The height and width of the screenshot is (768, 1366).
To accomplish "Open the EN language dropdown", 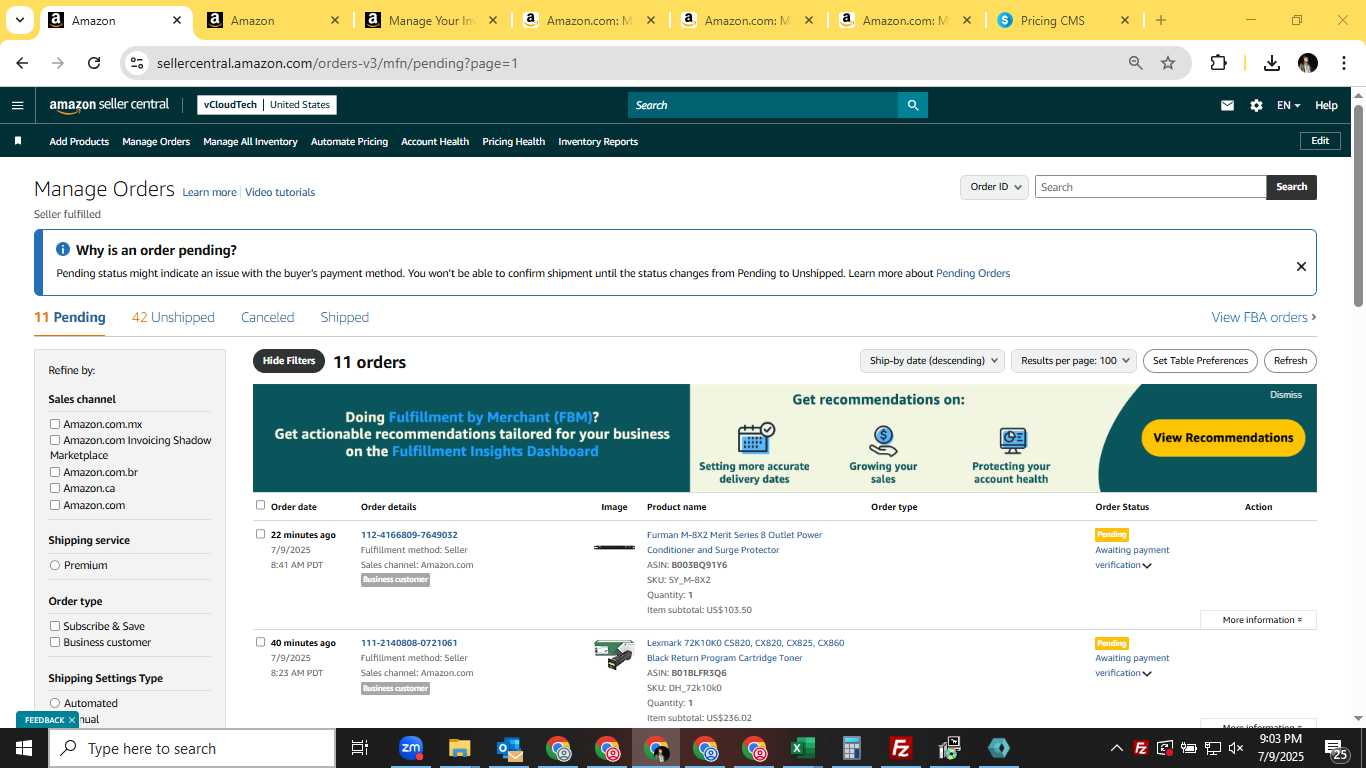I will [x=1288, y=105].
